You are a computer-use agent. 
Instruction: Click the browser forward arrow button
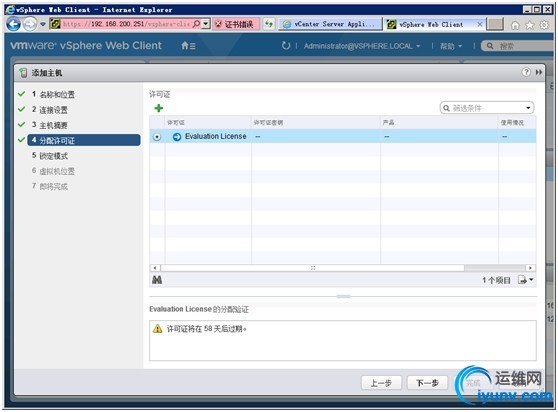[30, 25]
